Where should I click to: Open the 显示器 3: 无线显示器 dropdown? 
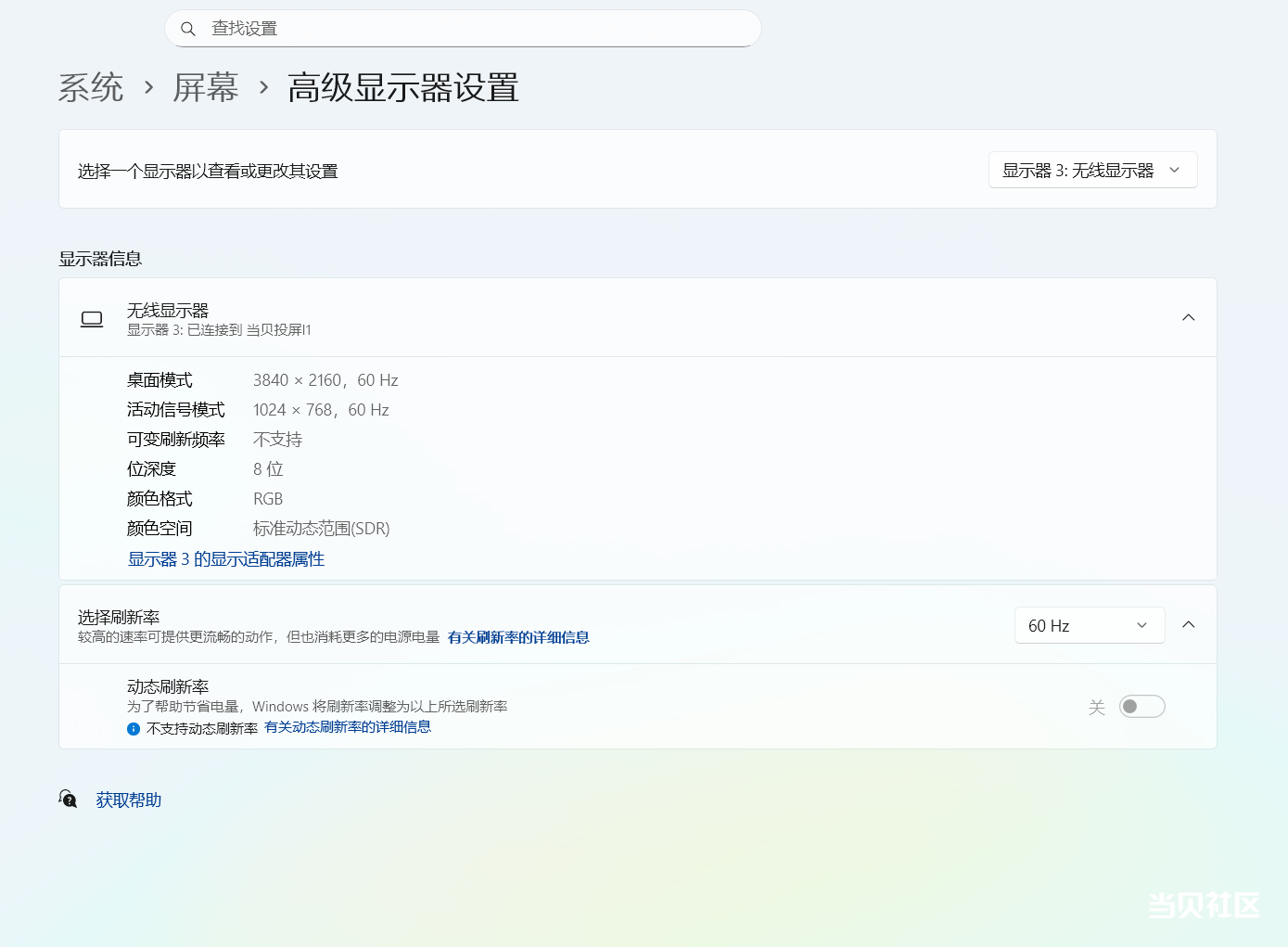click(1092, 171)
